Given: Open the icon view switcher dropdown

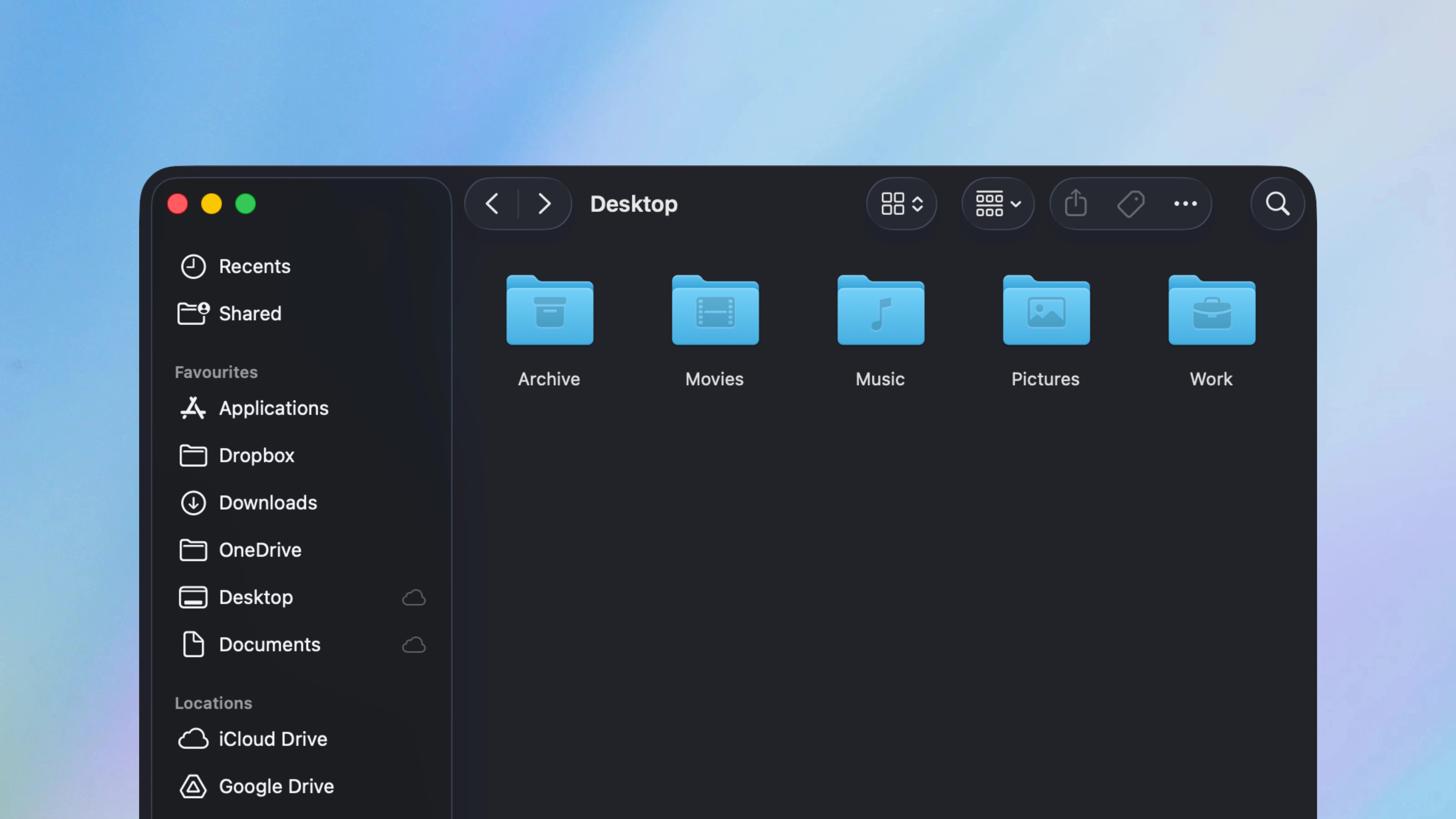Looking at the screenshot, I should click(x=901, y=204).
